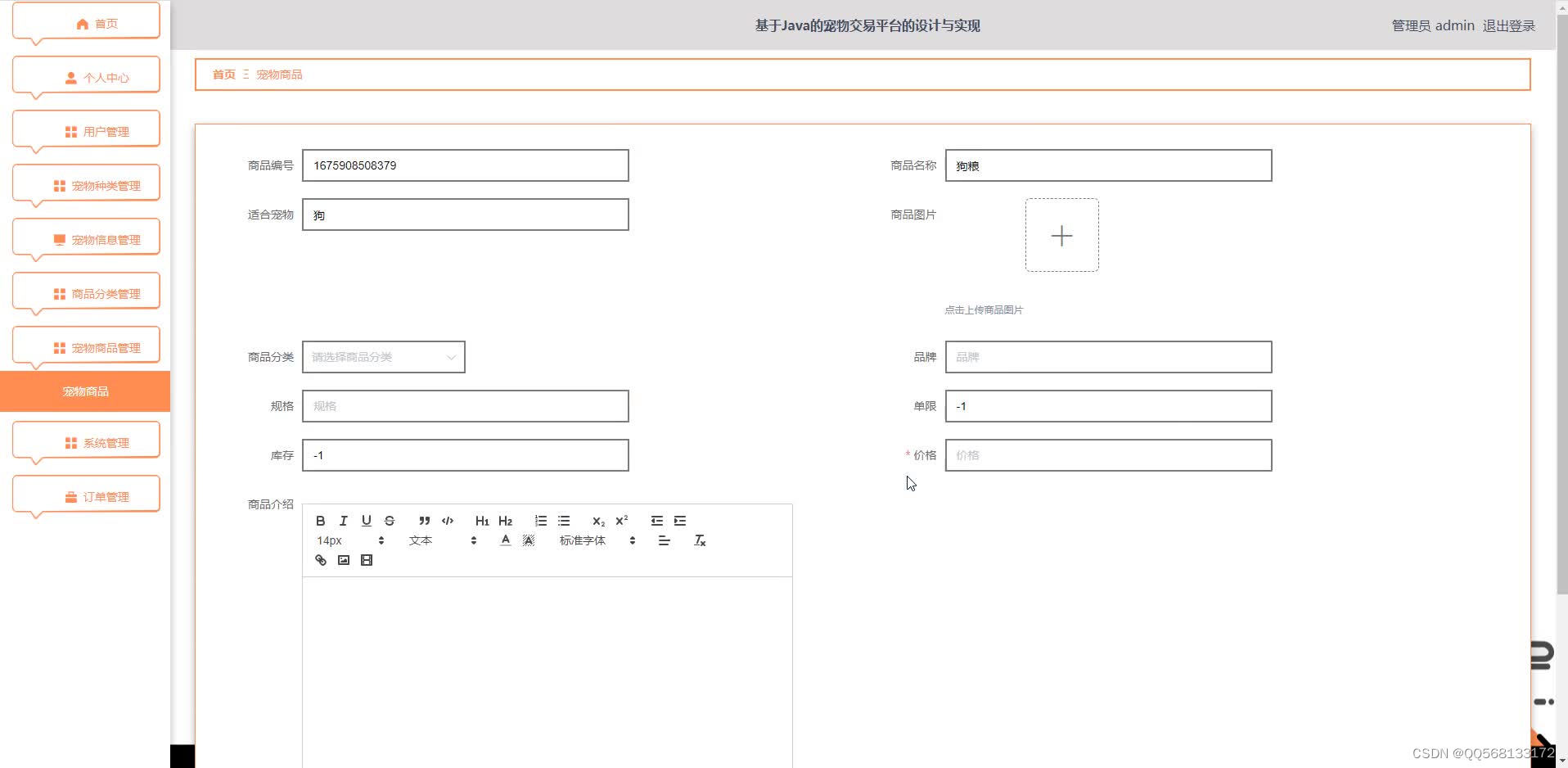Click 退出登录 to log out
Viewport: 1568px width, 768px height.
coord(1508,25)
